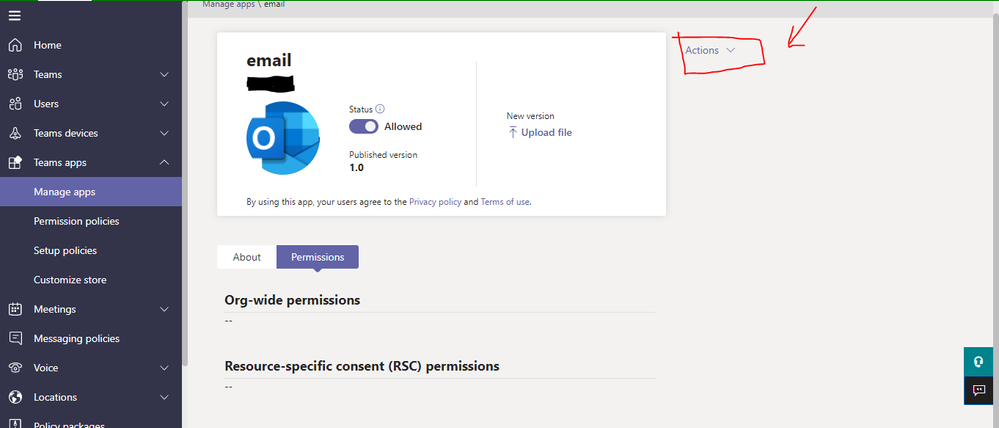Open the hamburger navigation menu
999x428 pixels.
coord(14,16)
